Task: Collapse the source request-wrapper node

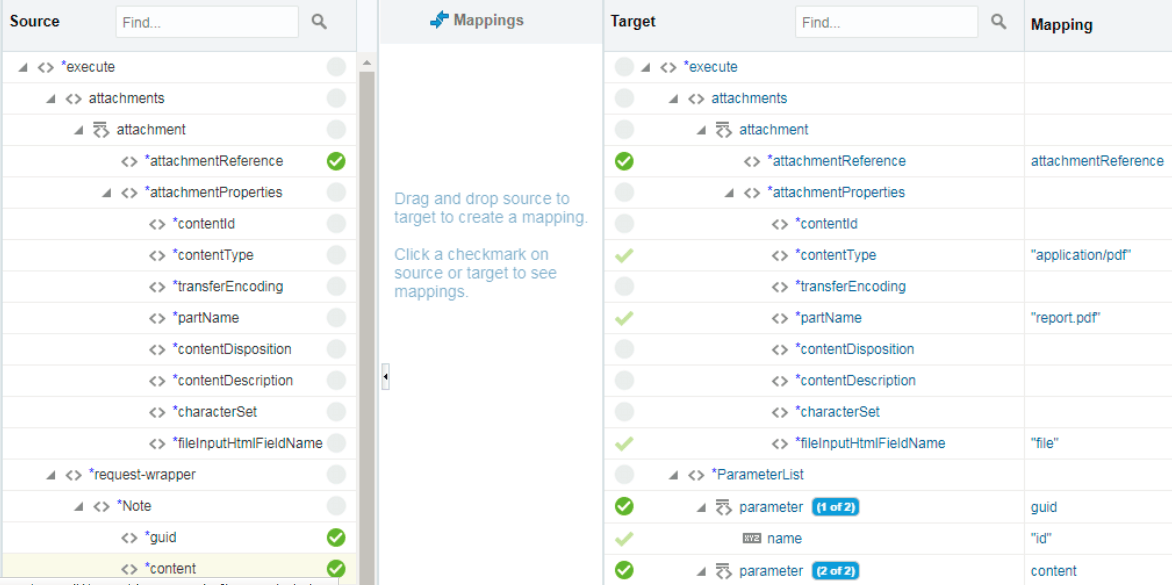Action: pyautogui.click(x=51, y=474)
